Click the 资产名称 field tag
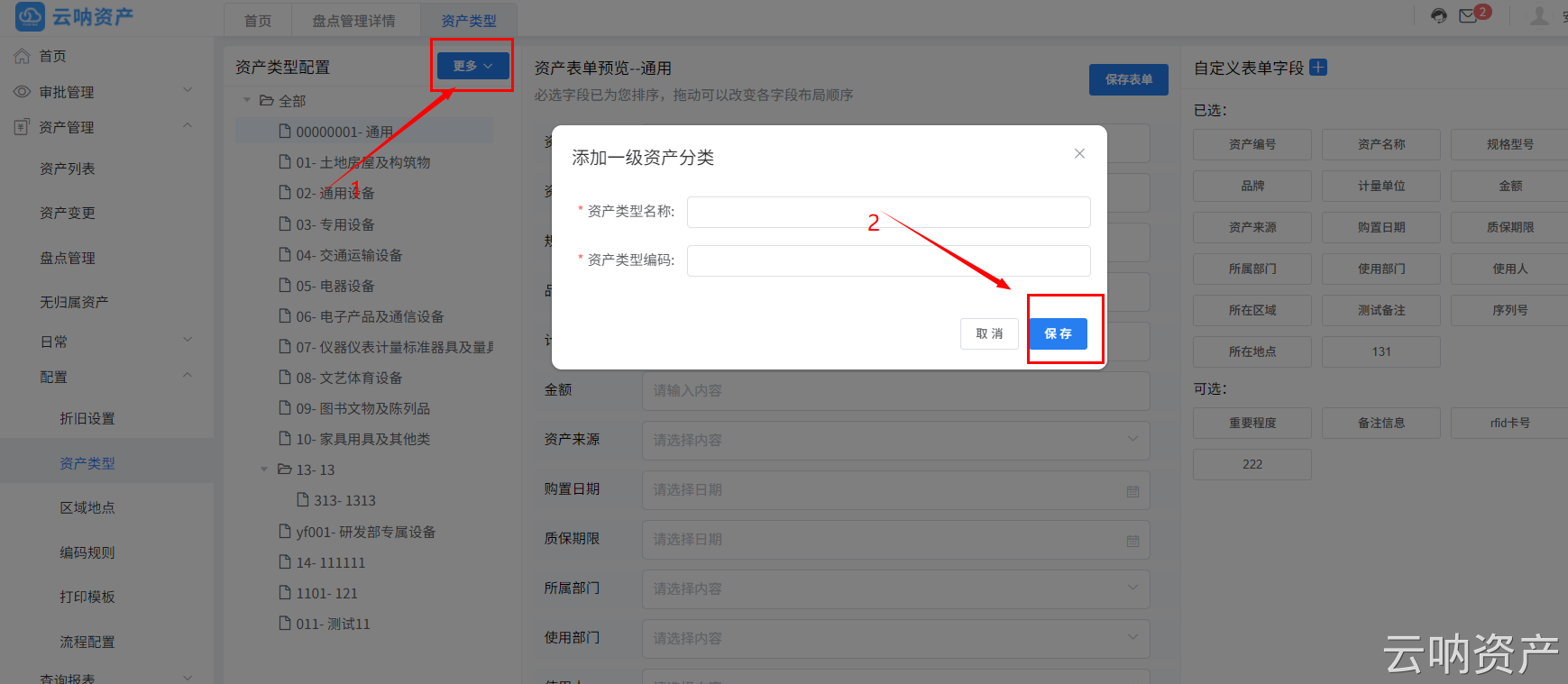The height and width of the screenshot is (684, 1568). point(1381,144)
